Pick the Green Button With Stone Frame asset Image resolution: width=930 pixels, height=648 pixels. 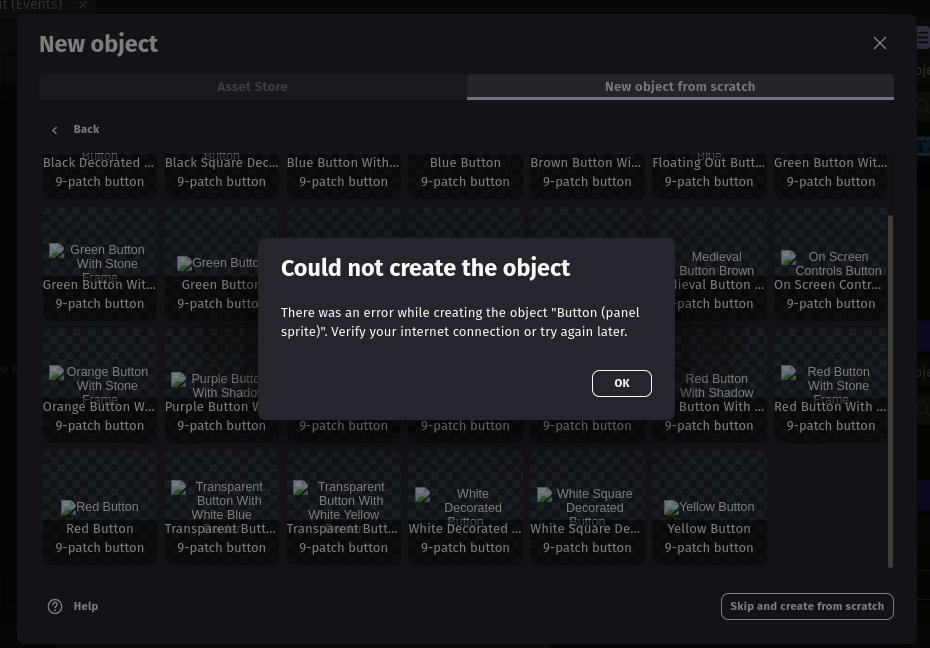click(x=99, y=263)
